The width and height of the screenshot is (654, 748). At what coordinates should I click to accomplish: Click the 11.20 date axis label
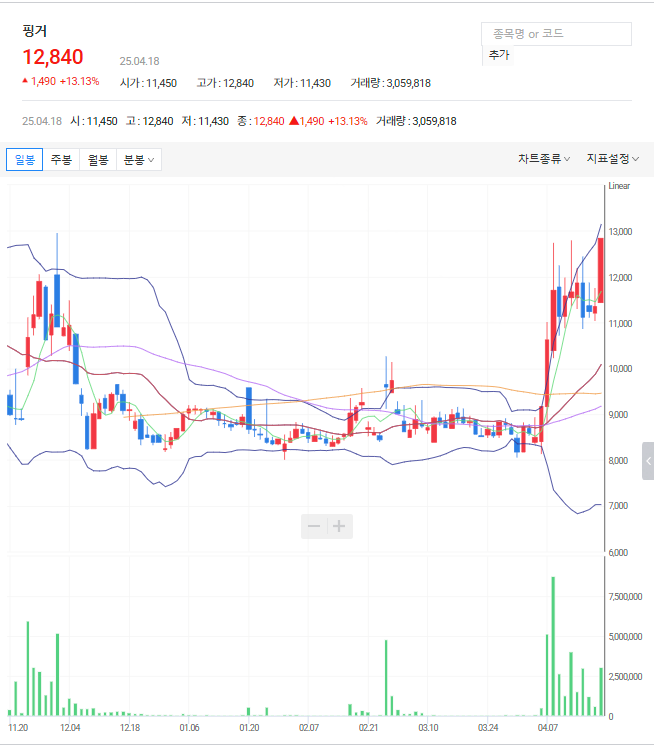[18, 727]
